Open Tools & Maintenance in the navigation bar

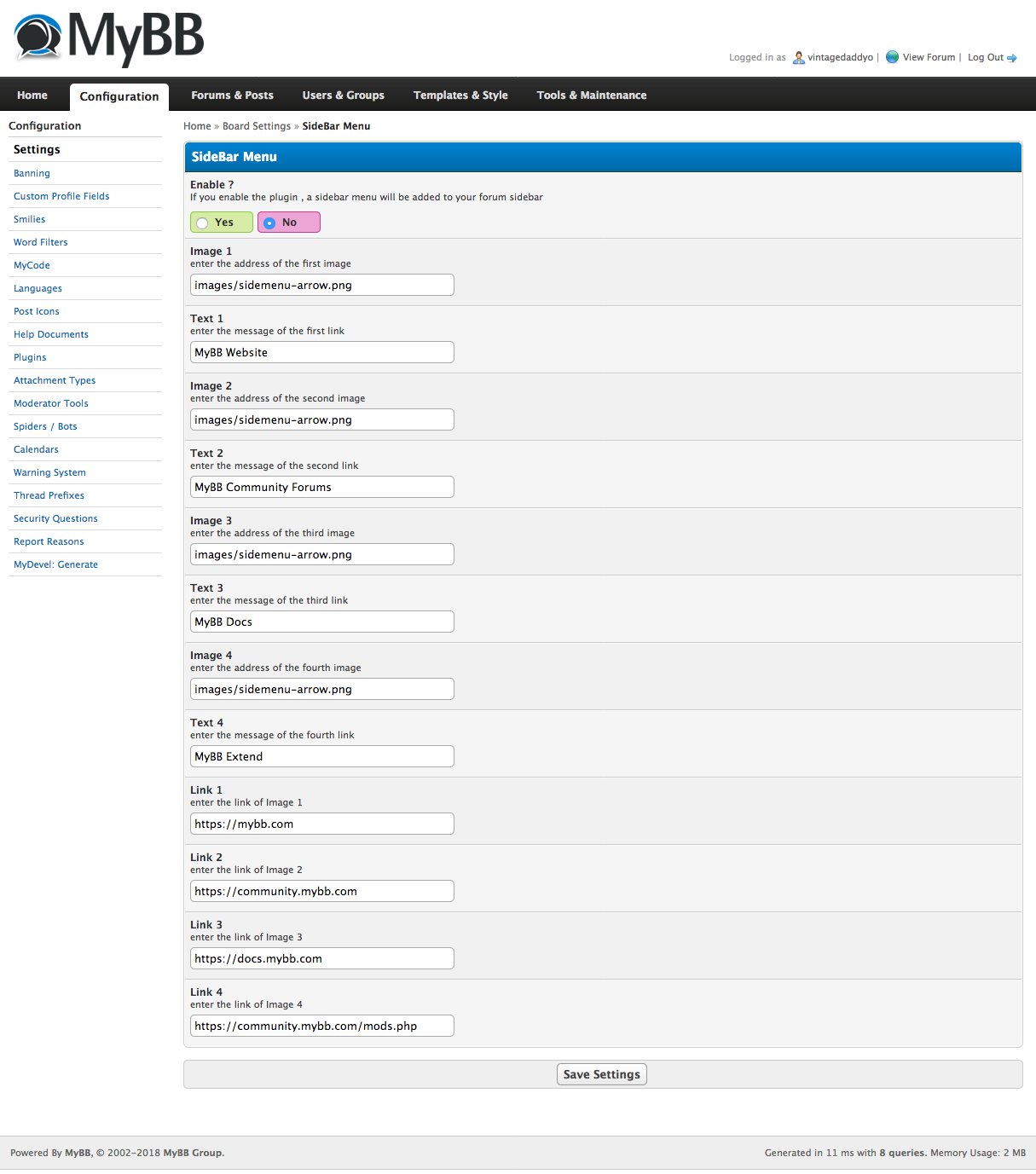click(x=591, y=95)
